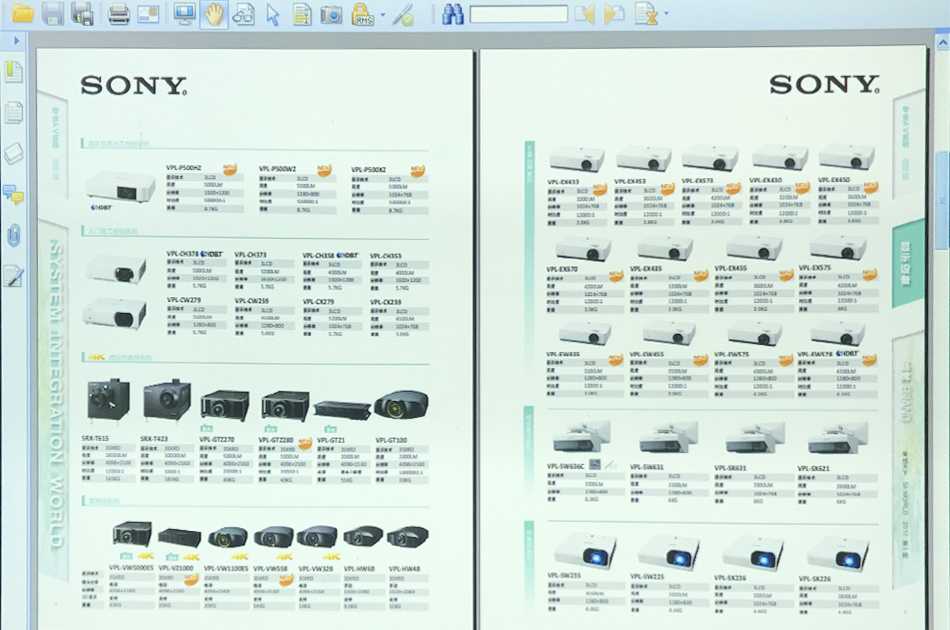Open the Layers panel in sidebar

13,153
